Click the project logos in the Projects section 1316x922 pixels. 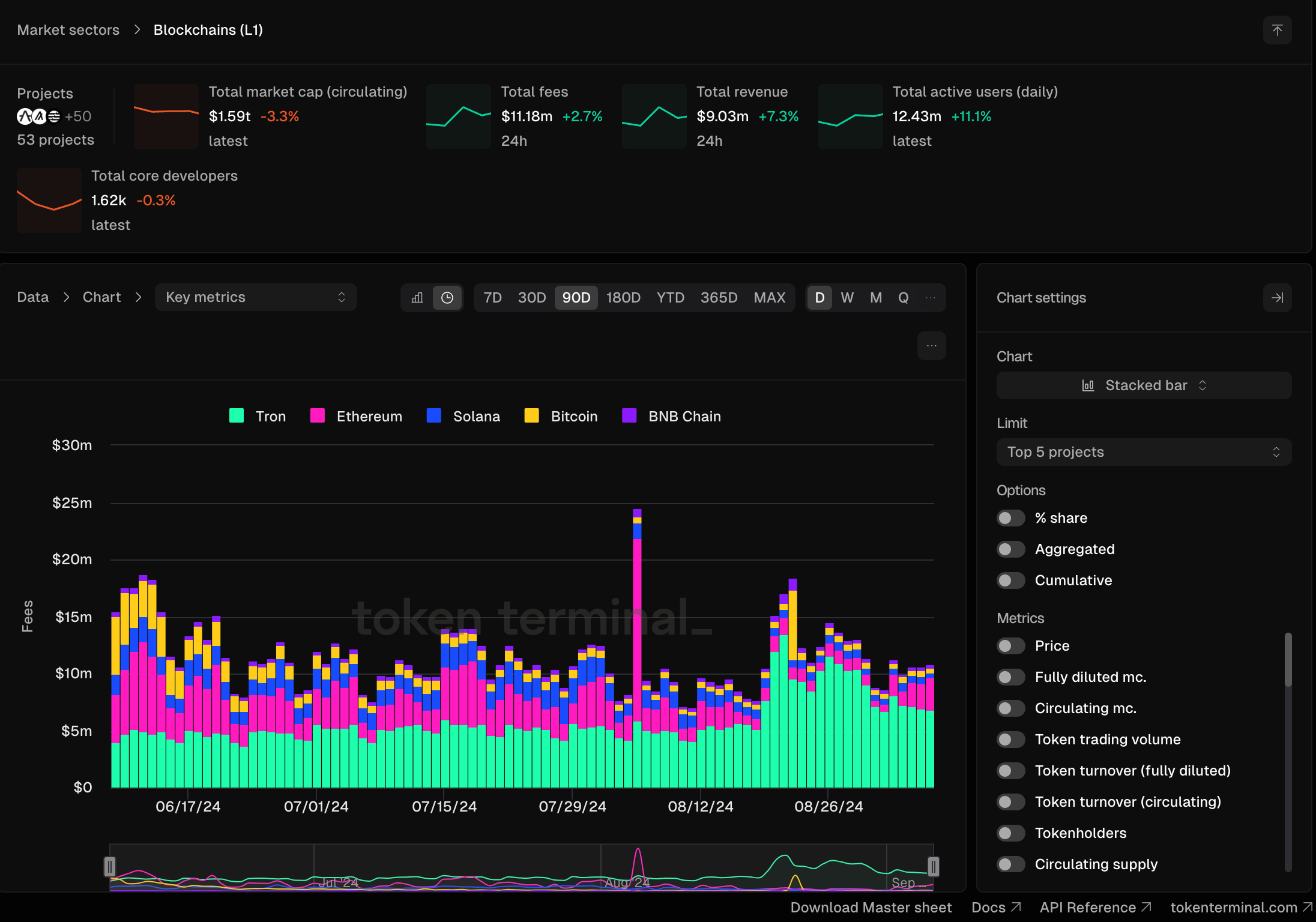(x=39, y=116)
